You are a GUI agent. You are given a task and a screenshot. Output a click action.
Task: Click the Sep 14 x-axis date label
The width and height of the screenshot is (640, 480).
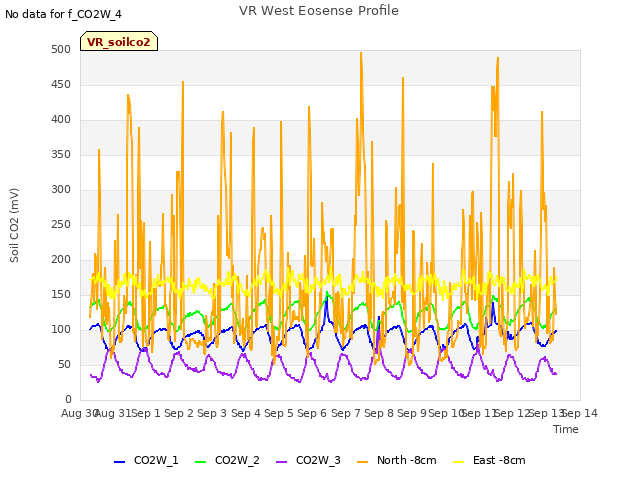pos(580,413)
